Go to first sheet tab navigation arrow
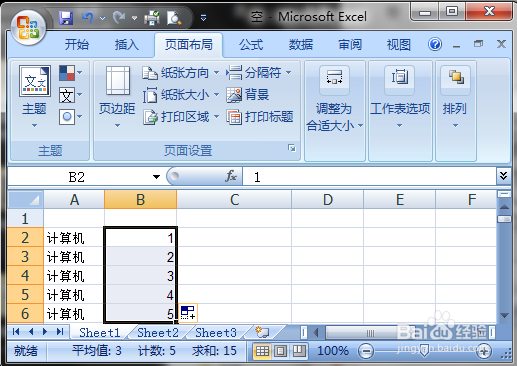Viewport: 517px width, 366px height. click(16, 331)
